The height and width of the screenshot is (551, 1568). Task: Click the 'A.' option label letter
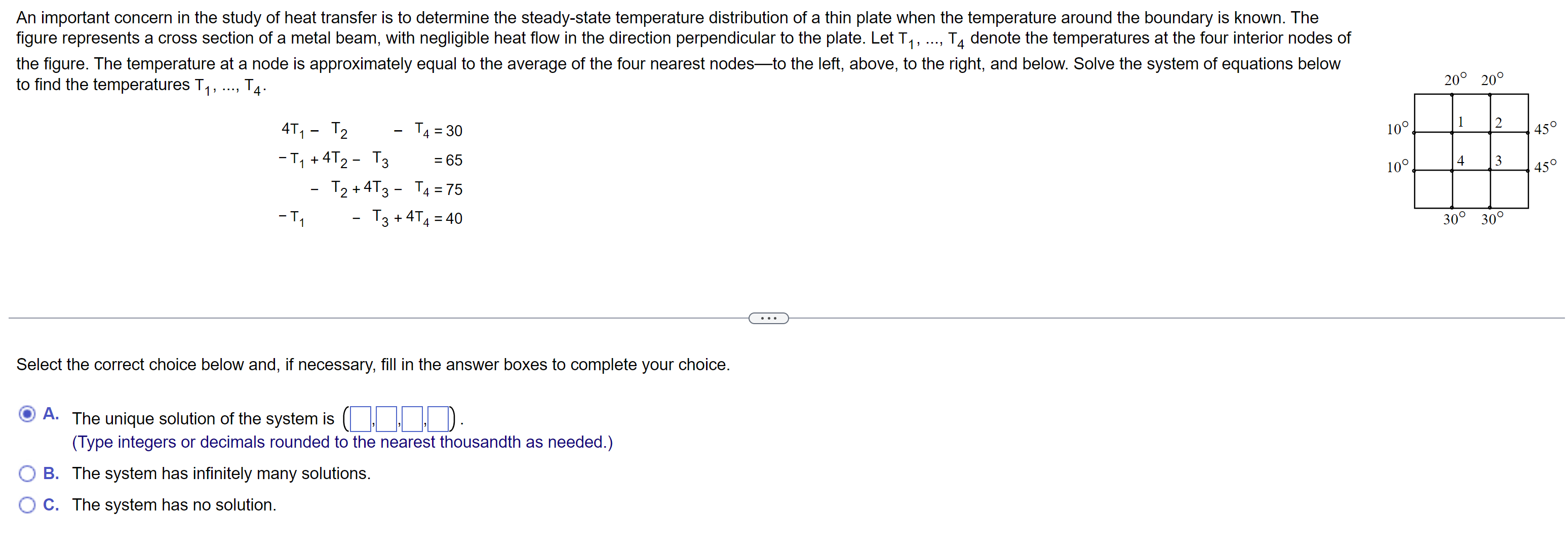50,413
